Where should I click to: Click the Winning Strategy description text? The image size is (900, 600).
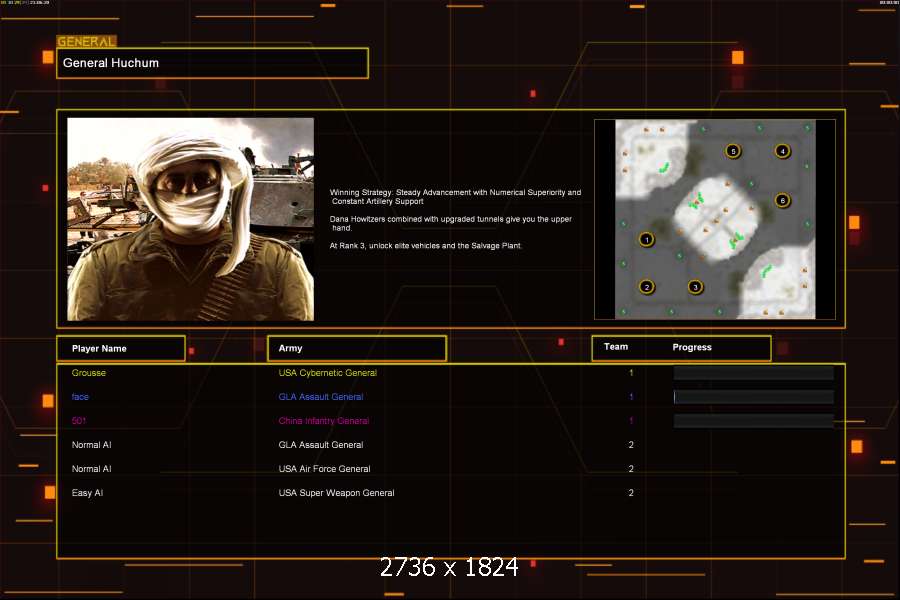455,197
